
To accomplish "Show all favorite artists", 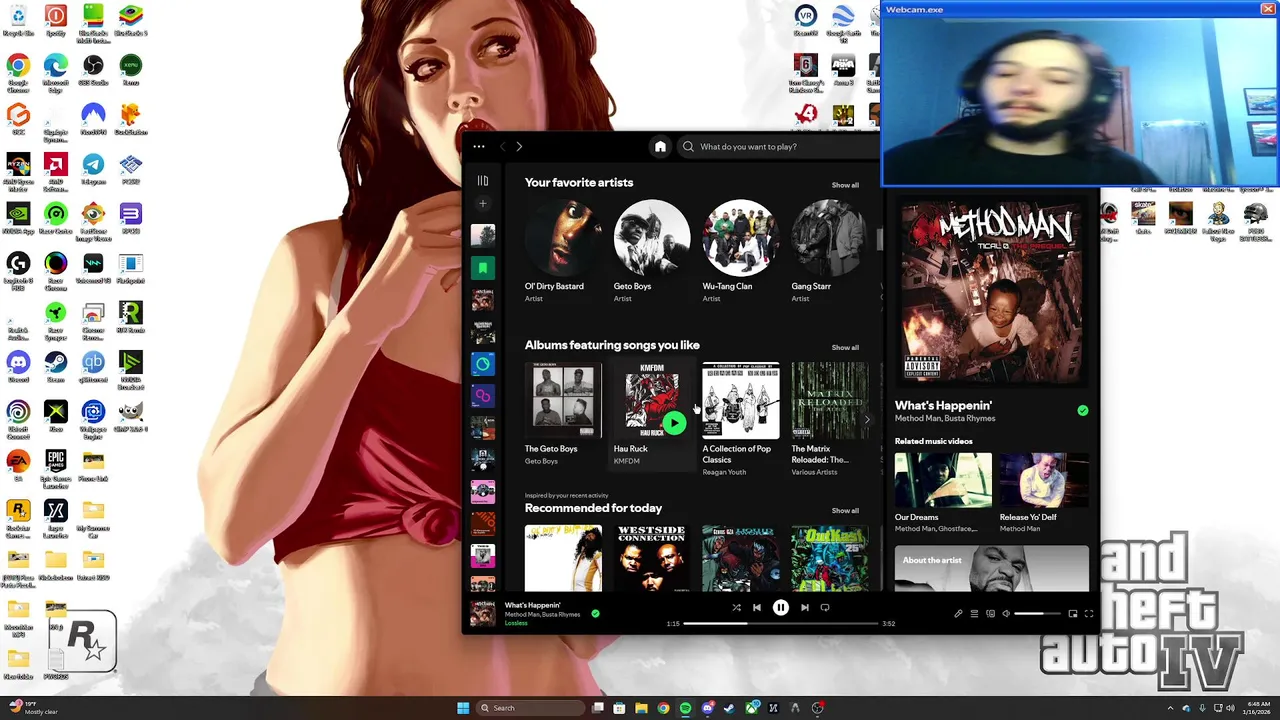I will tap(845, 185).
